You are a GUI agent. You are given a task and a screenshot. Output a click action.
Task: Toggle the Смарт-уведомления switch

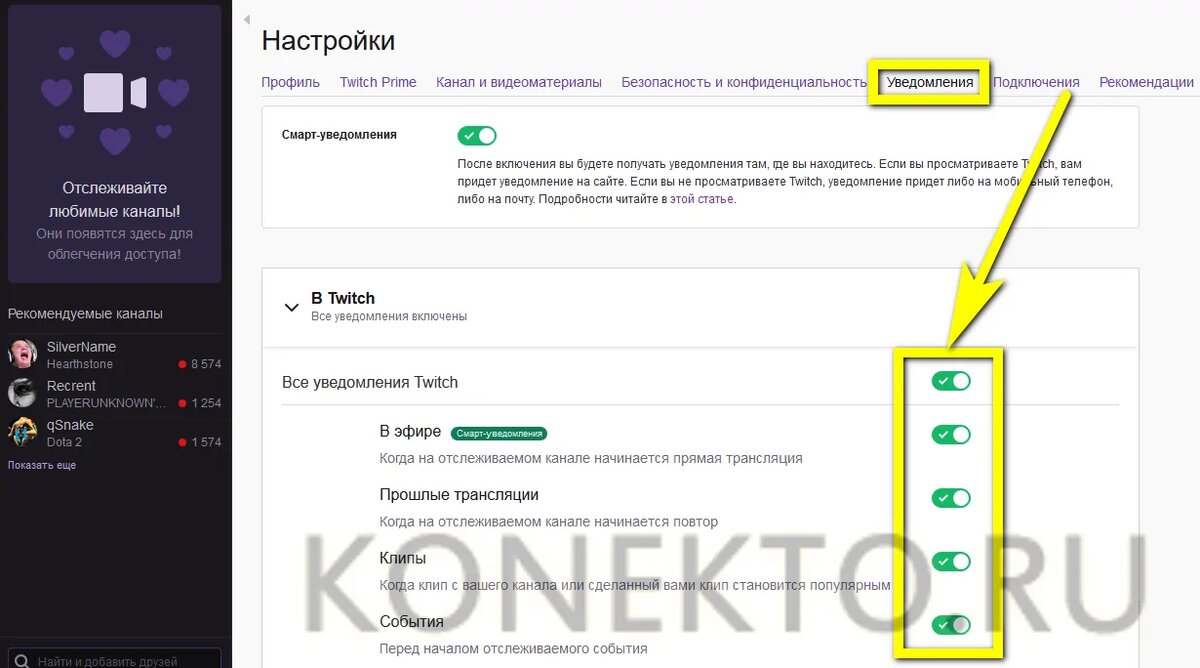(x=477, y=135)
